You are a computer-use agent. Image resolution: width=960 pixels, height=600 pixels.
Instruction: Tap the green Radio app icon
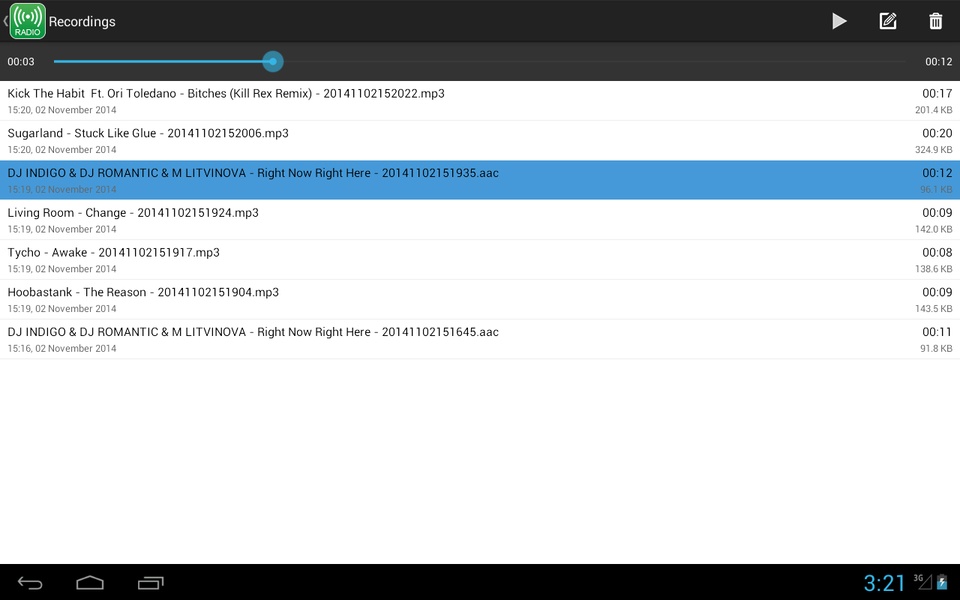tap(28, 21)
